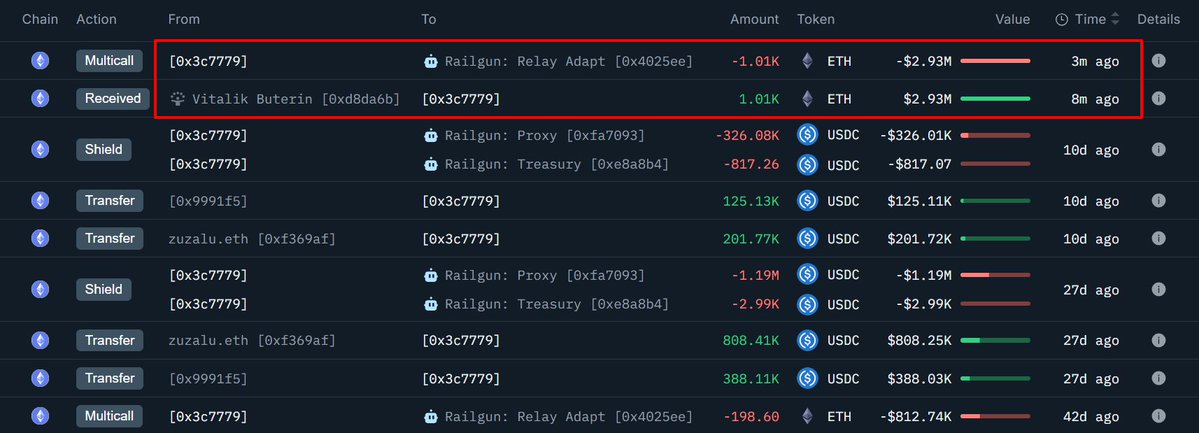Click the -$2.93M value cell
Viewport: 1199px width, 433px height.
(x=924, y=60)
